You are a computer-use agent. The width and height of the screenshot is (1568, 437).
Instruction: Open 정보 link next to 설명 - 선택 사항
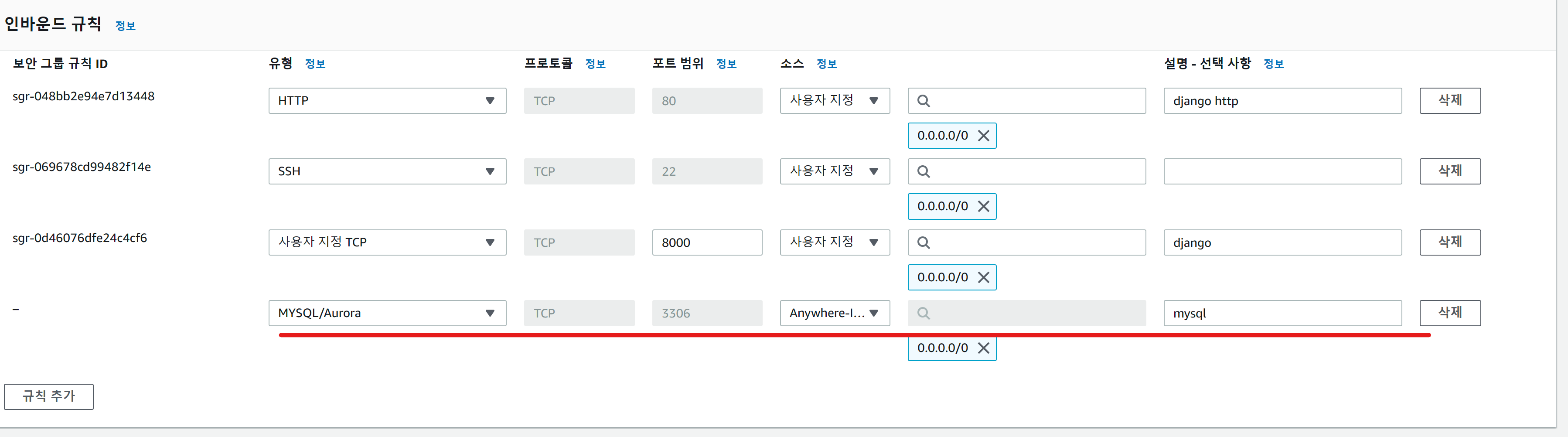(1273, 64)
